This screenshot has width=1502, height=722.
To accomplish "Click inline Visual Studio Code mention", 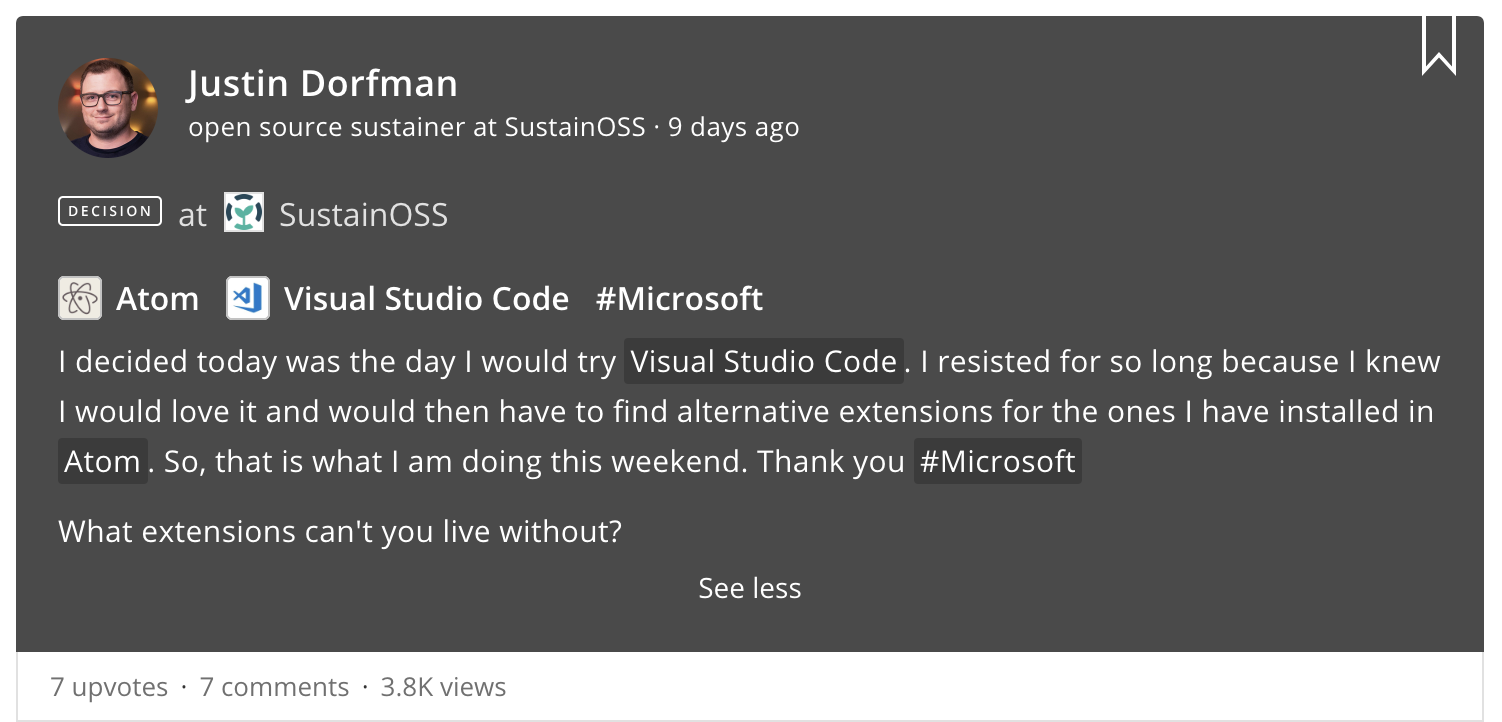I will pos(764,361).
